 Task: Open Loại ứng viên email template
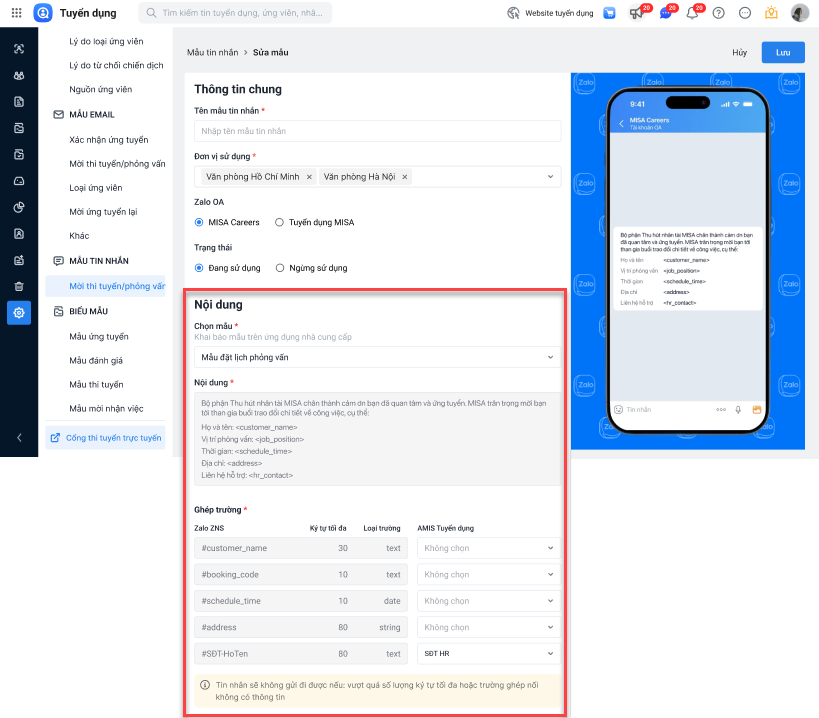96,187
